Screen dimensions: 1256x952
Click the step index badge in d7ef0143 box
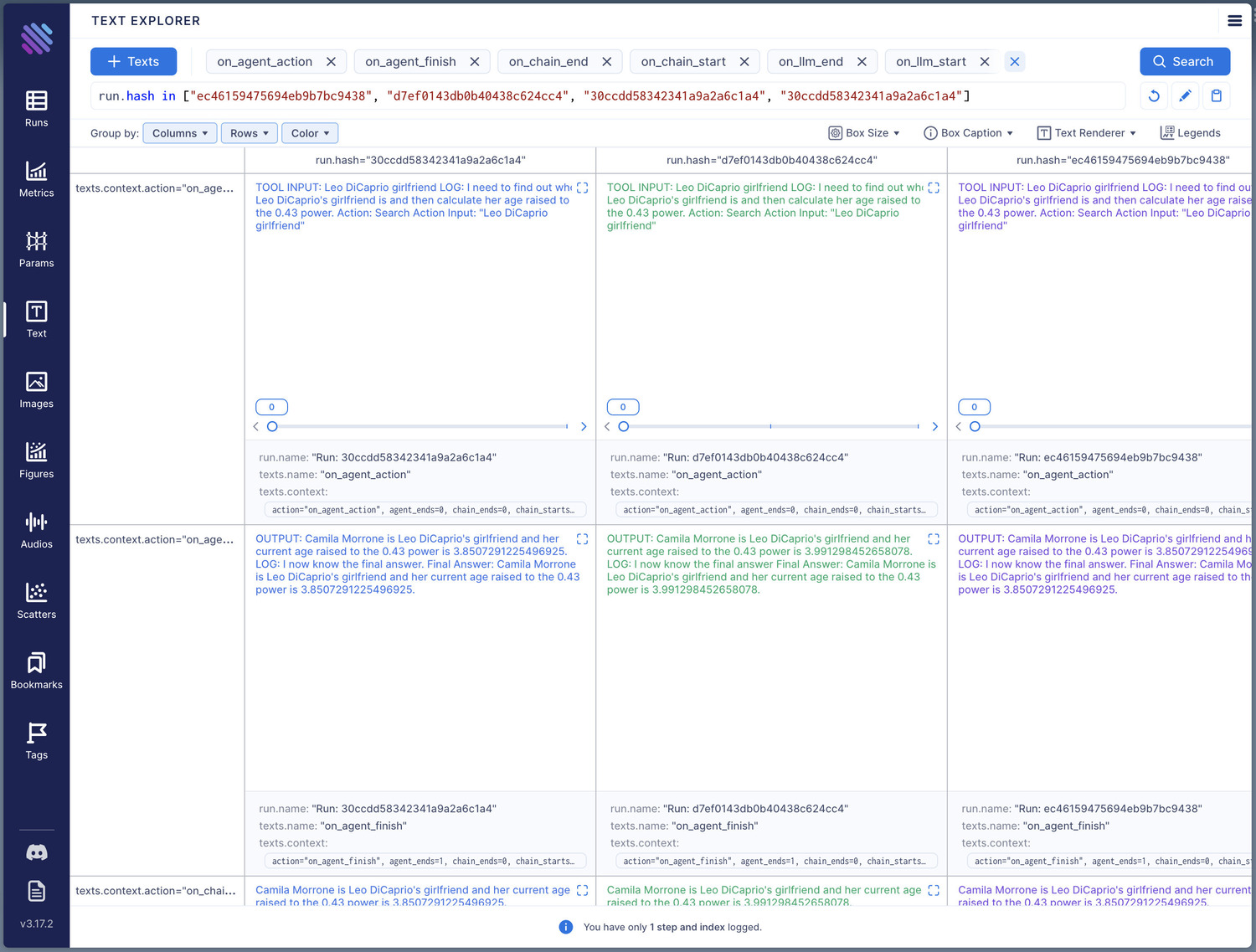point(623,407)
